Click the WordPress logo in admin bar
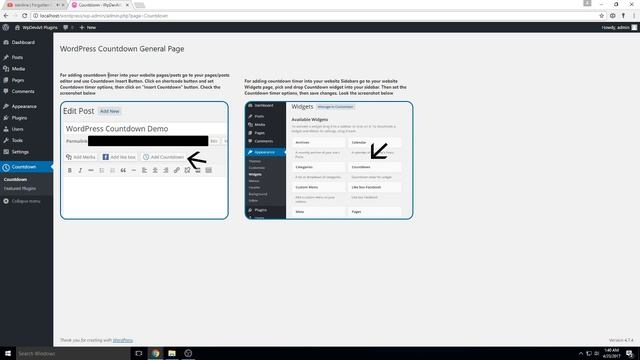 pyautogui.click(x=6, y=27)
